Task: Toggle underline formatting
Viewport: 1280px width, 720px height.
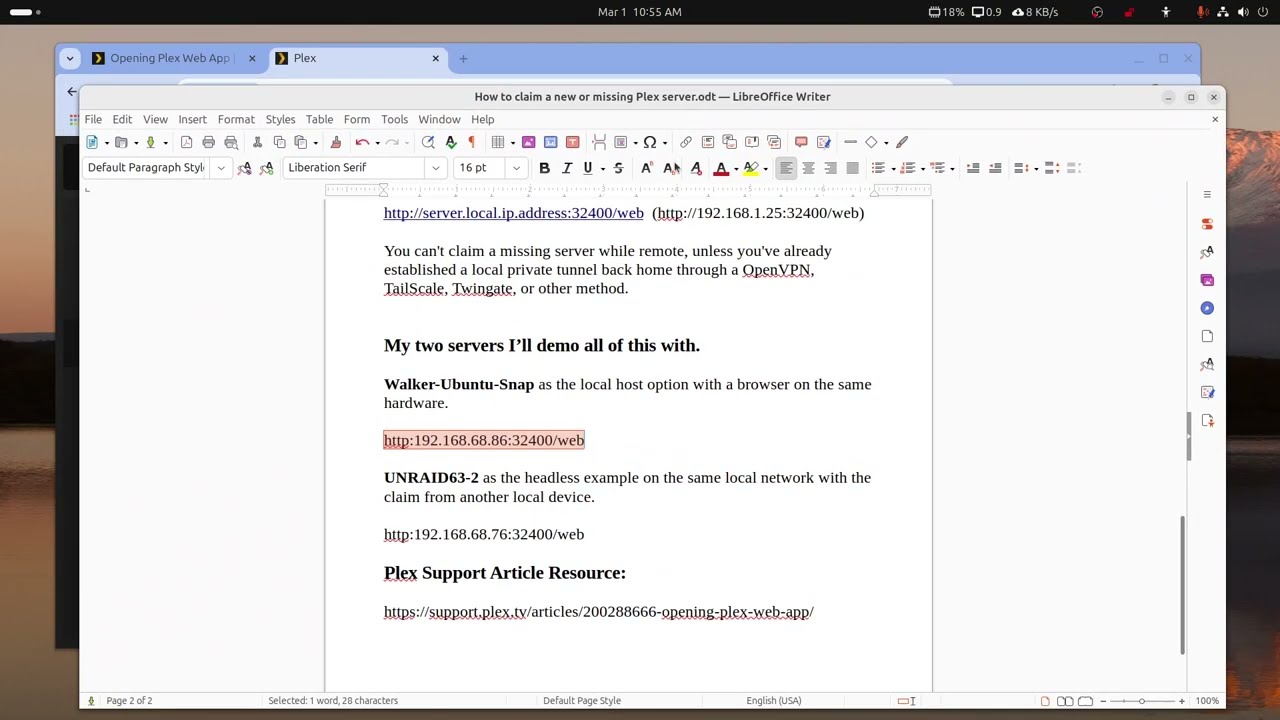Action: point(588,168)
